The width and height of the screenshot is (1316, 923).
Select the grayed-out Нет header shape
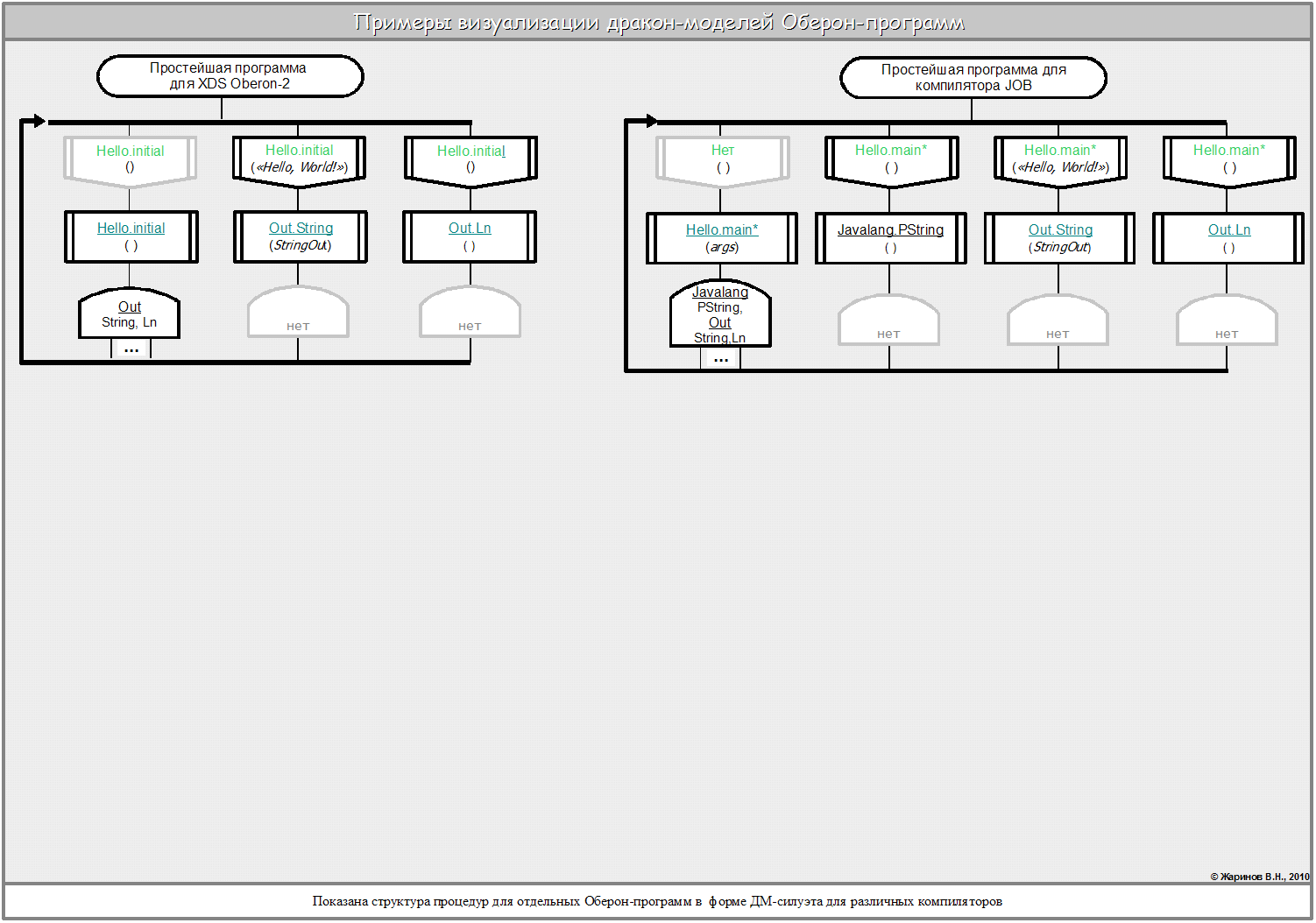[722, 159]
